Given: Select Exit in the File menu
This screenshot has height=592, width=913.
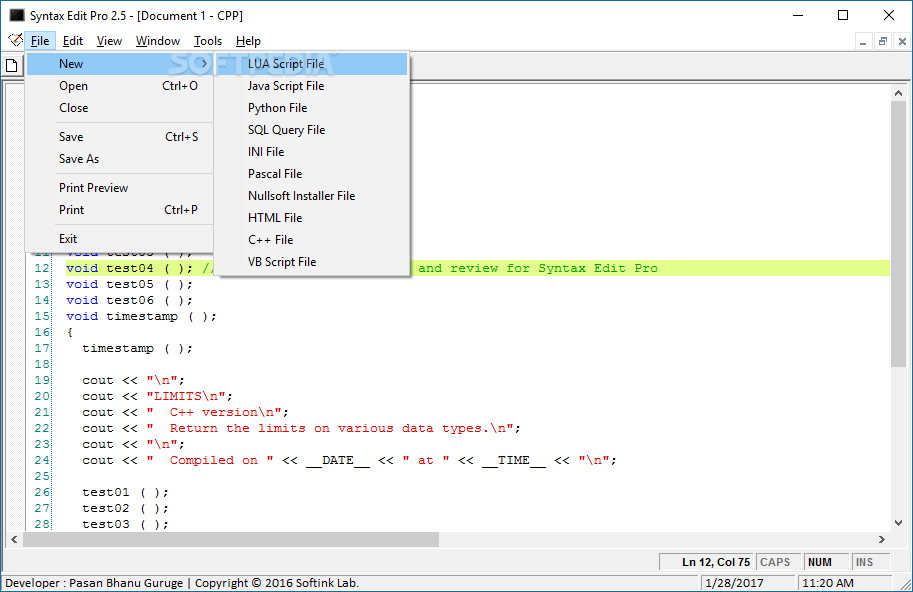Looking at the screenshot, I should pyautogui.click(x=120, y=239).
